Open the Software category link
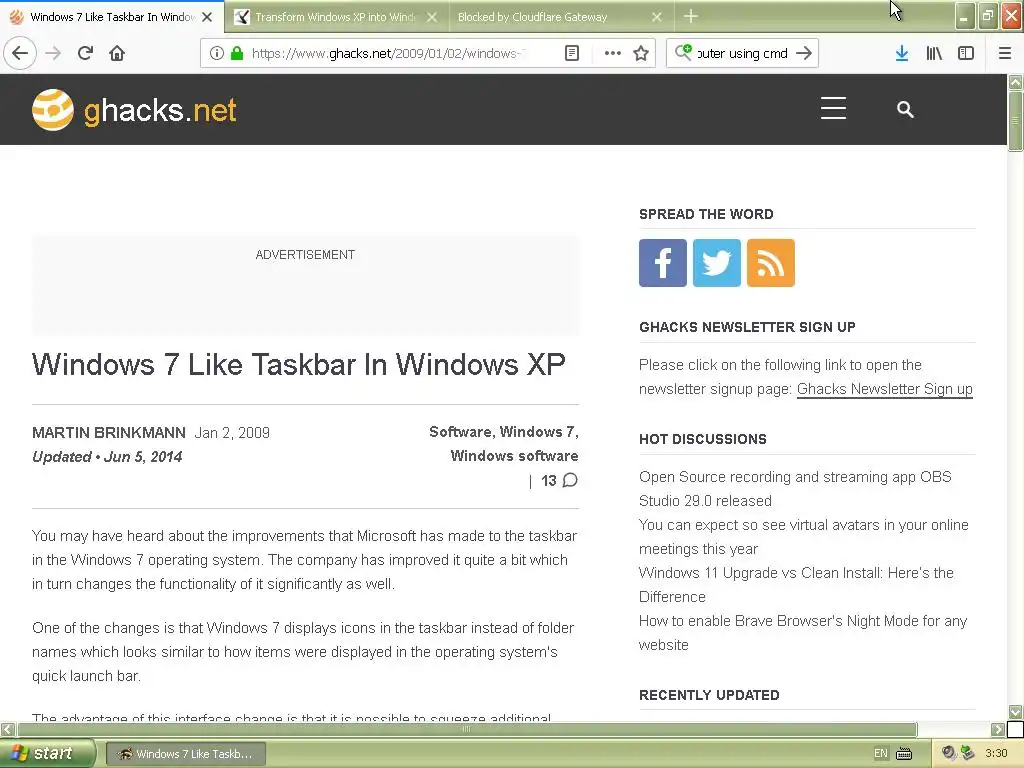The image size is (1024, 768). click(461, 432)
